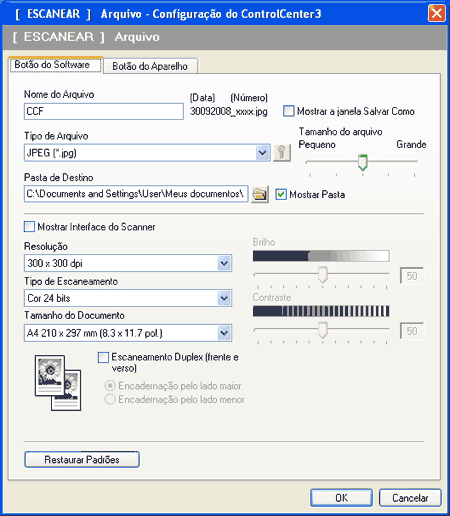
Task: Close the ControlCenter3 configuration window
Action: (x=437, y=14)
